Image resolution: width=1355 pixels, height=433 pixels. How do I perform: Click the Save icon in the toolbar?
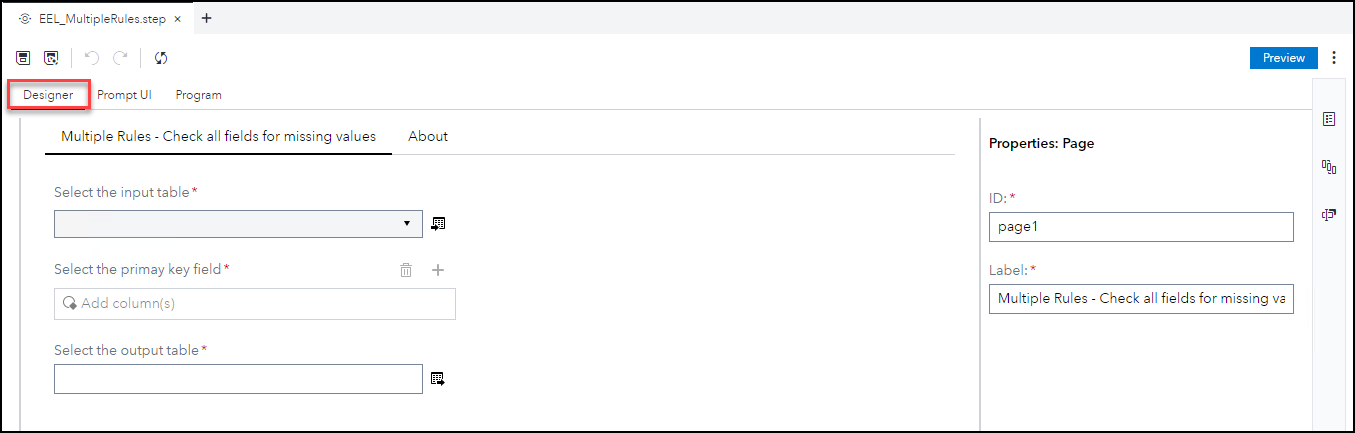tap(23, 58)
